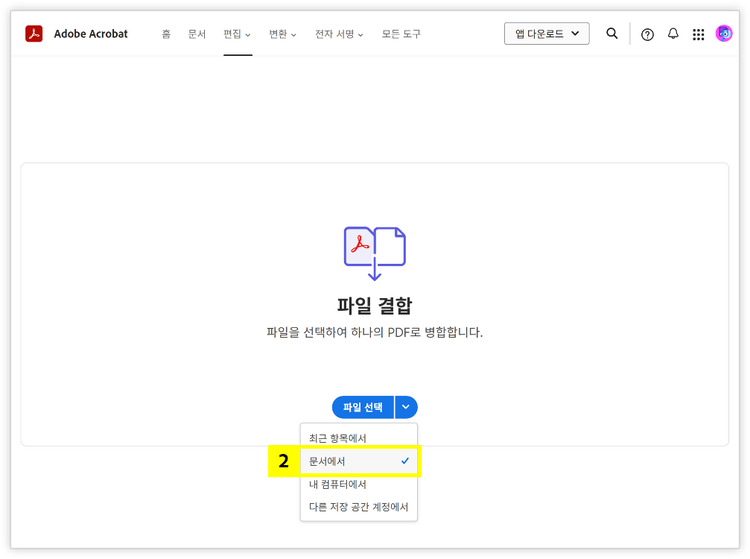Screen dimensions: 750x559
Task: Open the search magnifier icon
Action: (611, 33)
